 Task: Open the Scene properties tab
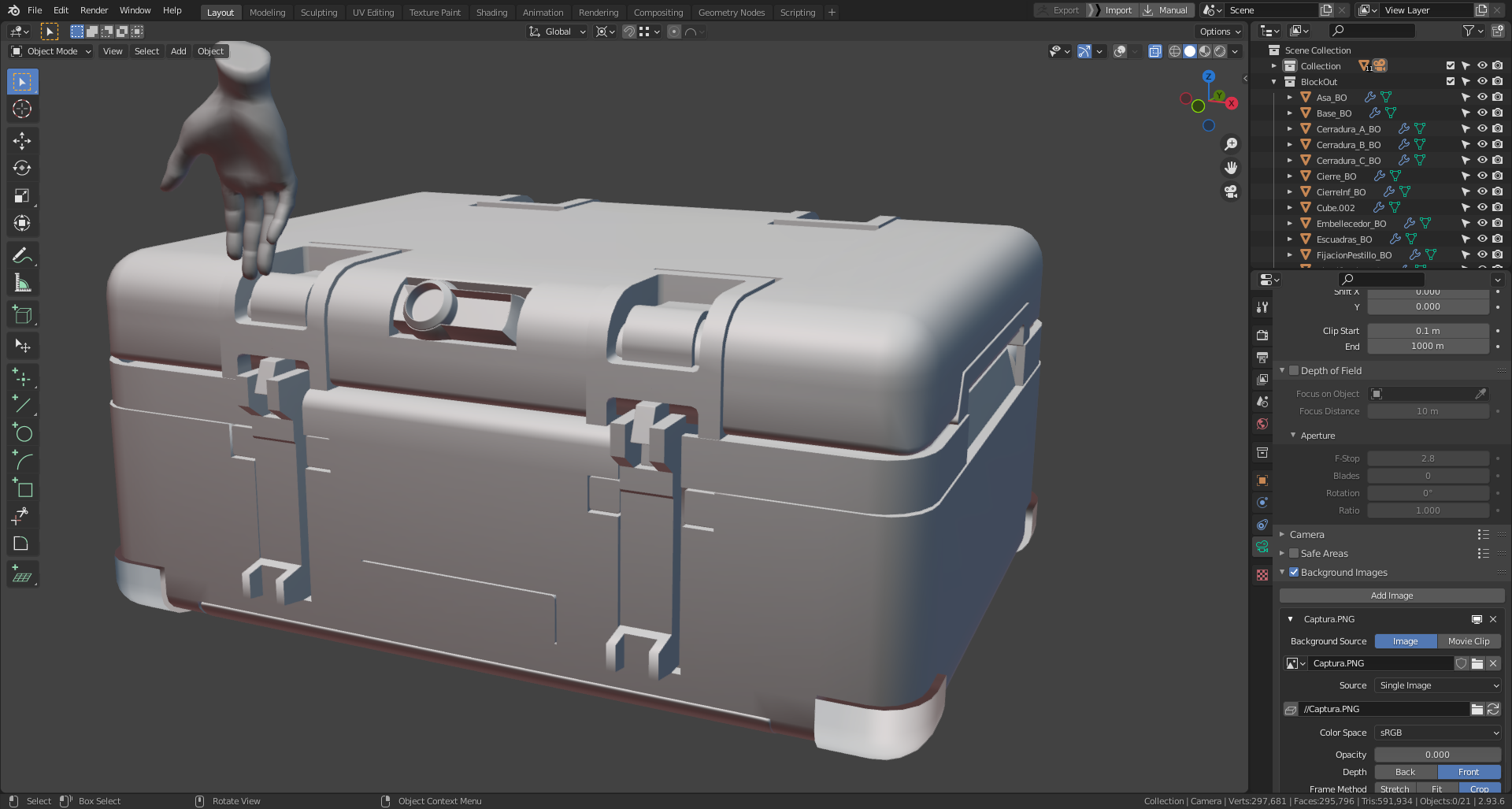pyautogui.click(x=1262, y=401)
